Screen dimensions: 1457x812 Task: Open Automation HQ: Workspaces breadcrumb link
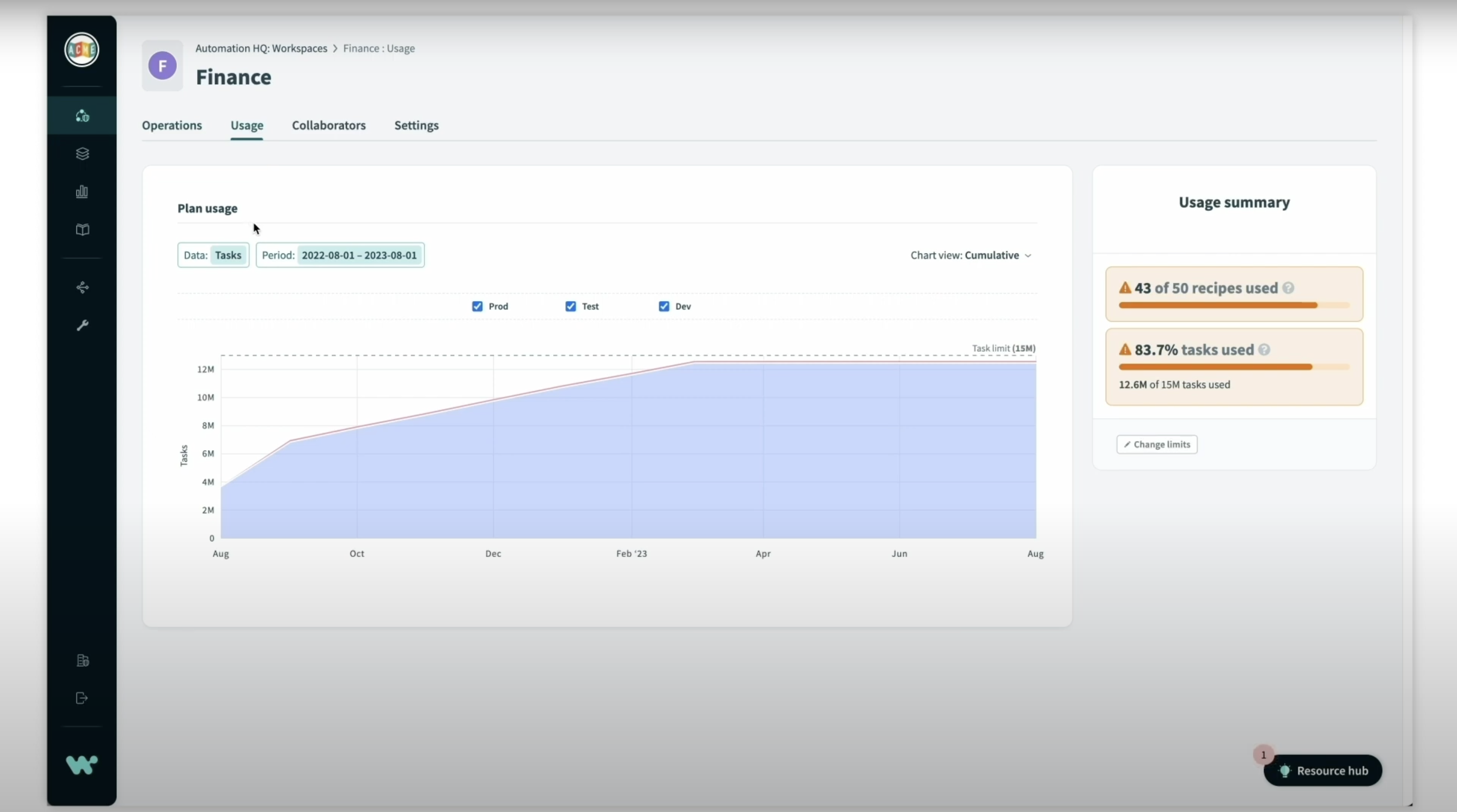pyautogui.click(x=261, y=49)
